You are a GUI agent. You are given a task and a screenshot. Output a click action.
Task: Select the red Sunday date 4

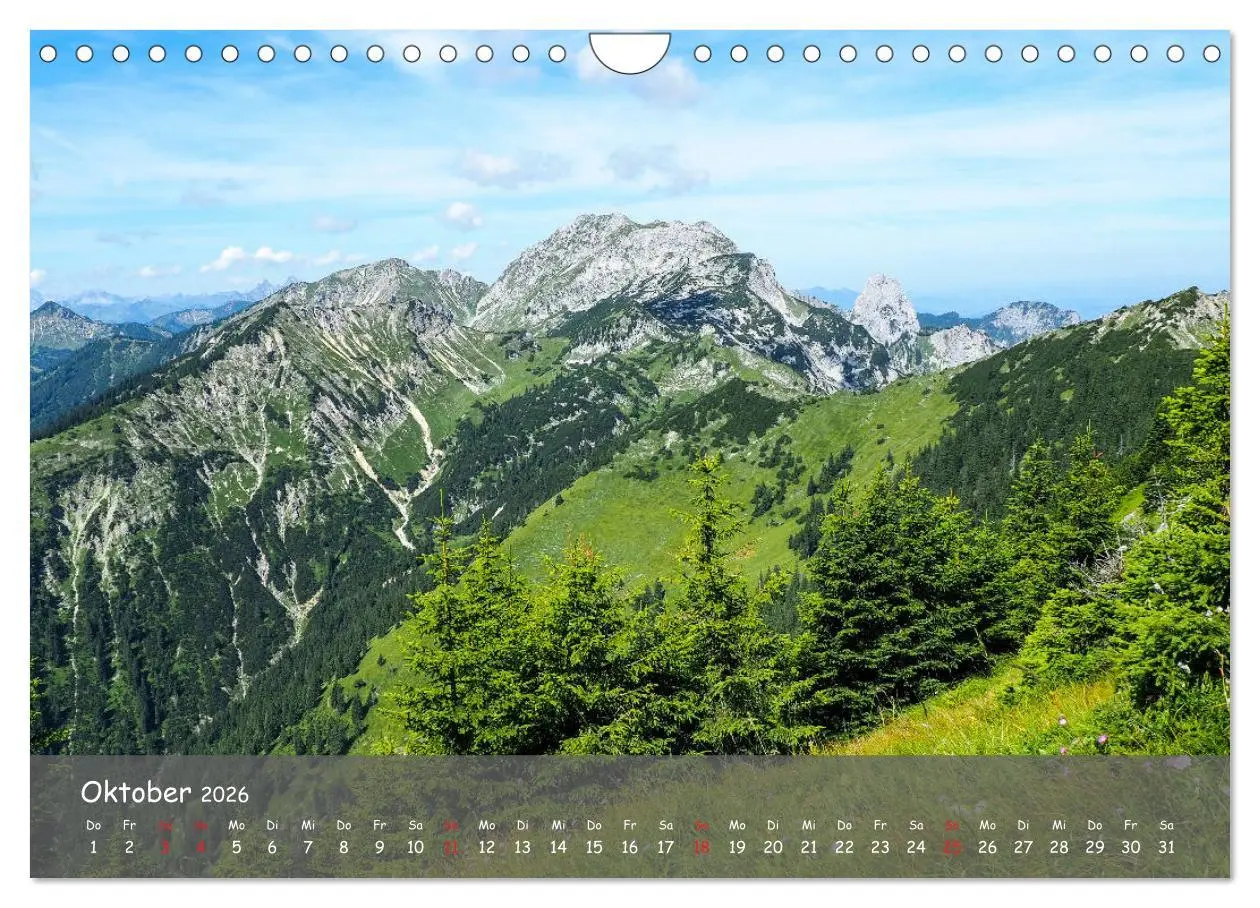point(201,847)
